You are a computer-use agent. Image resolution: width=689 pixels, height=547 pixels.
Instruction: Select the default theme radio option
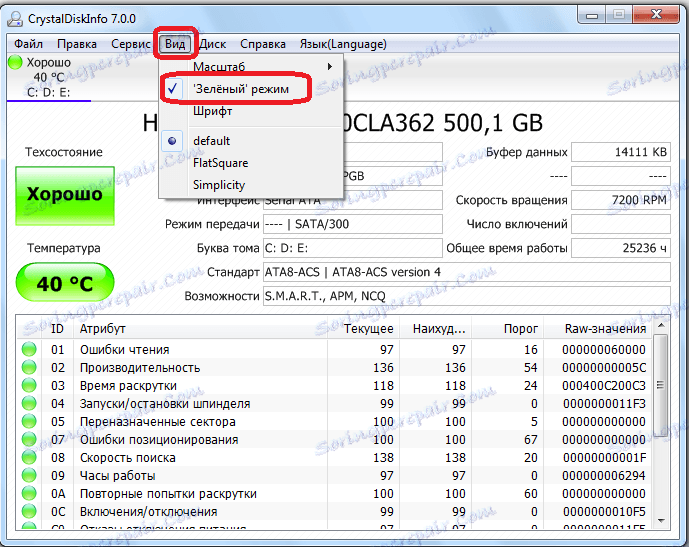point(250,141)
